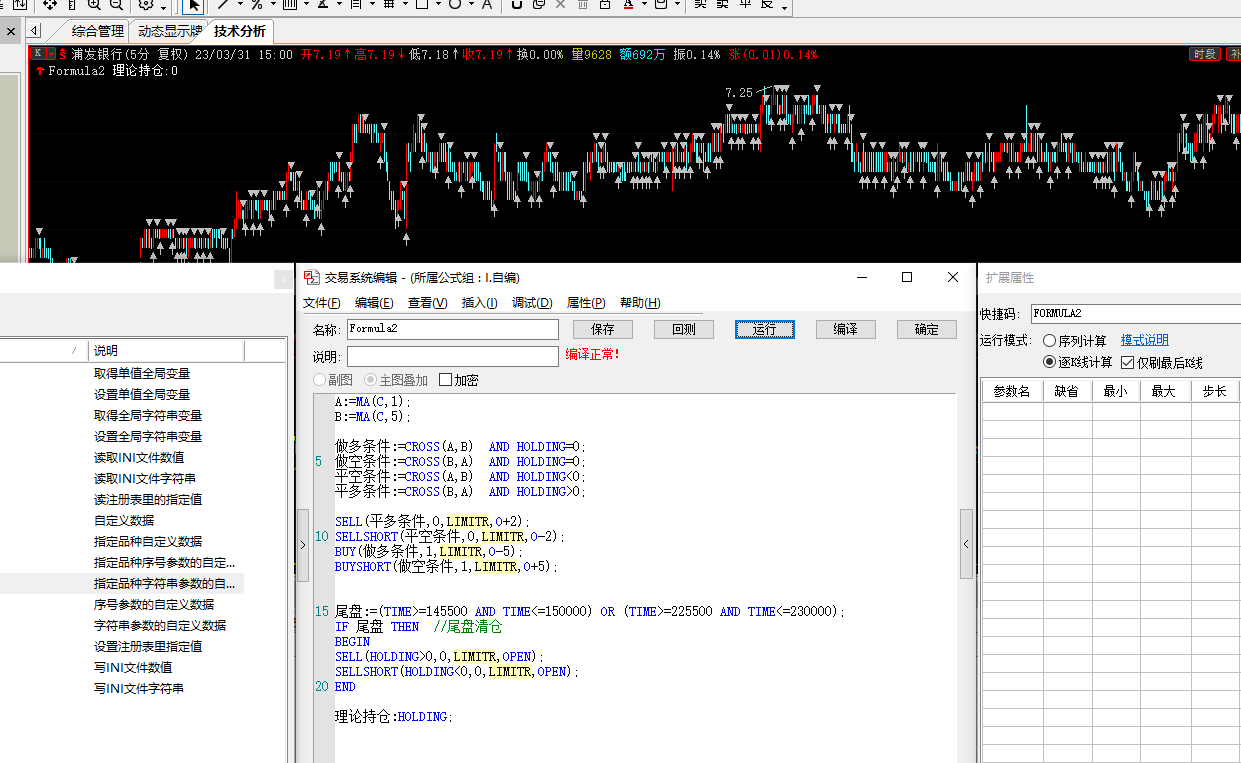Open the 帮助(H) menu
This screenshot has width=1241, height=763.
(640, 303)
